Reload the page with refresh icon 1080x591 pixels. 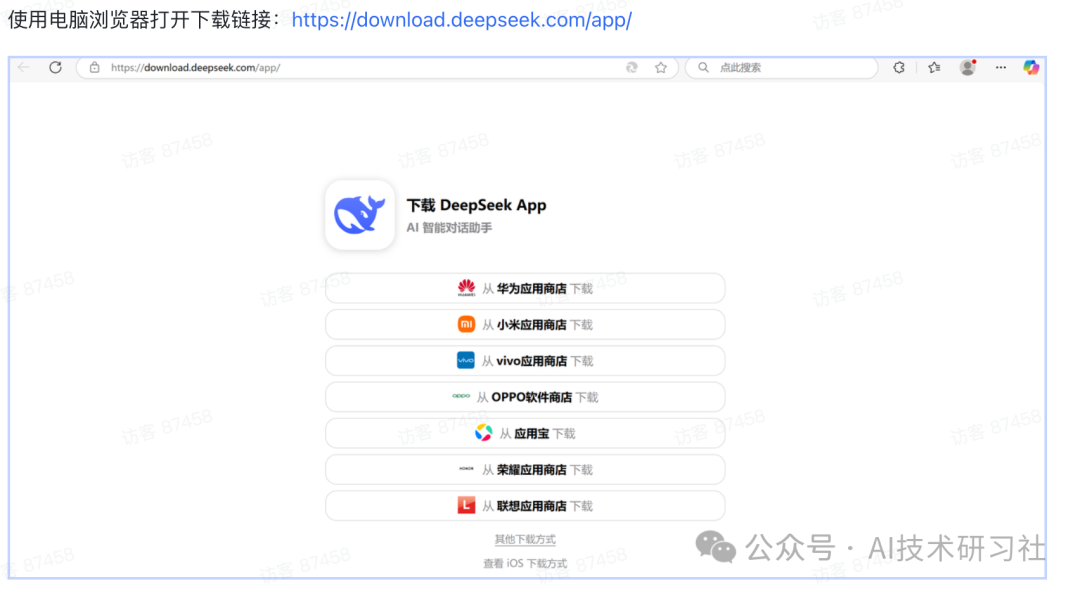click(x=55, y=67)
